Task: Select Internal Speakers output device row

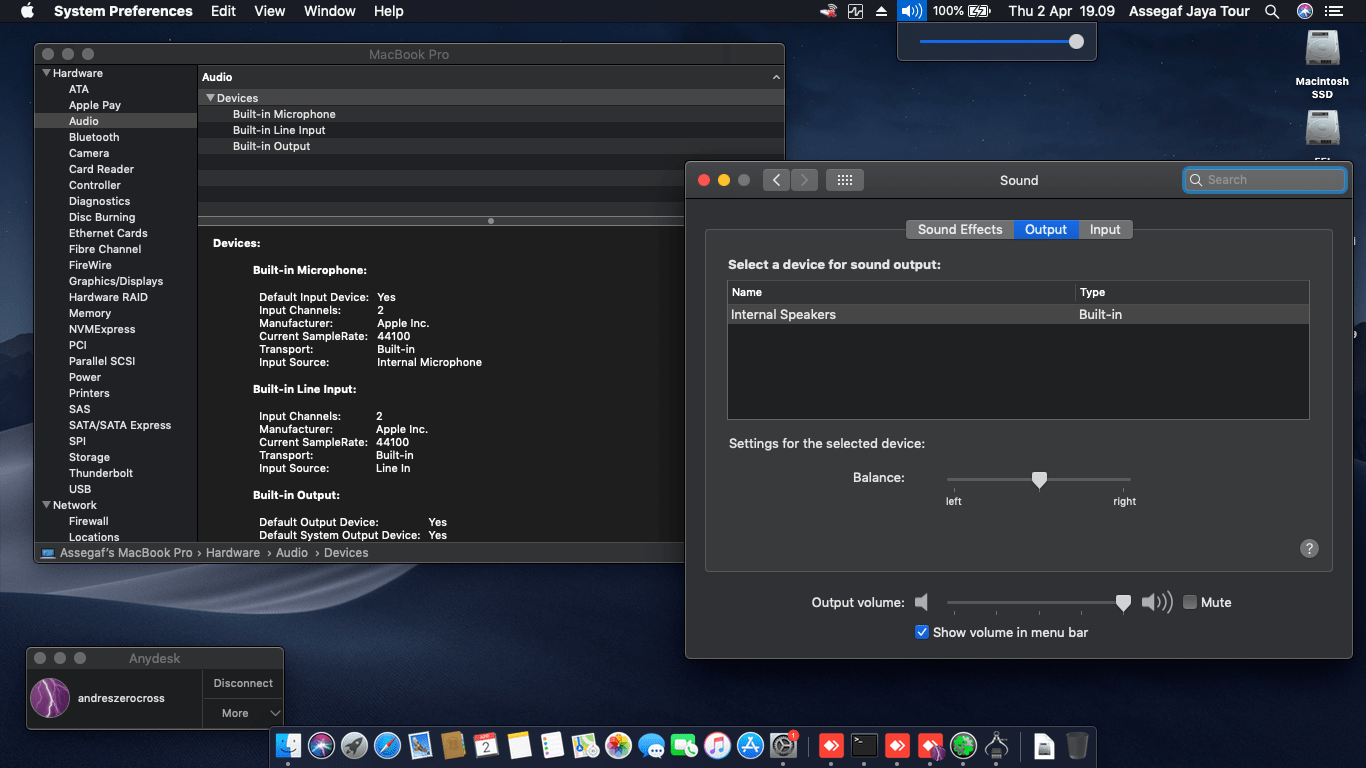Action: tap(1018, 314)
